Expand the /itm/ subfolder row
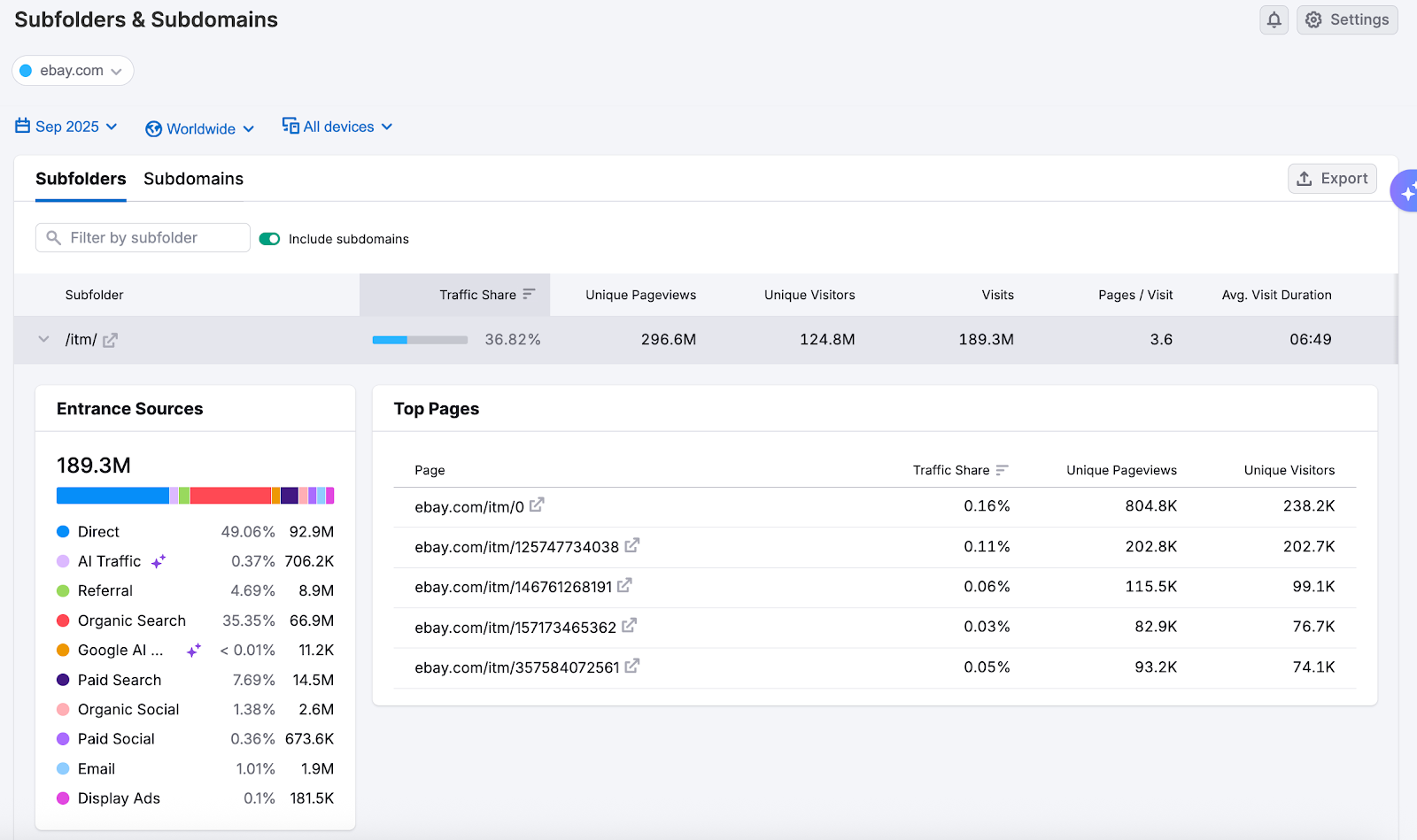Screen dimensions: 1417x840 pos(43,339)
